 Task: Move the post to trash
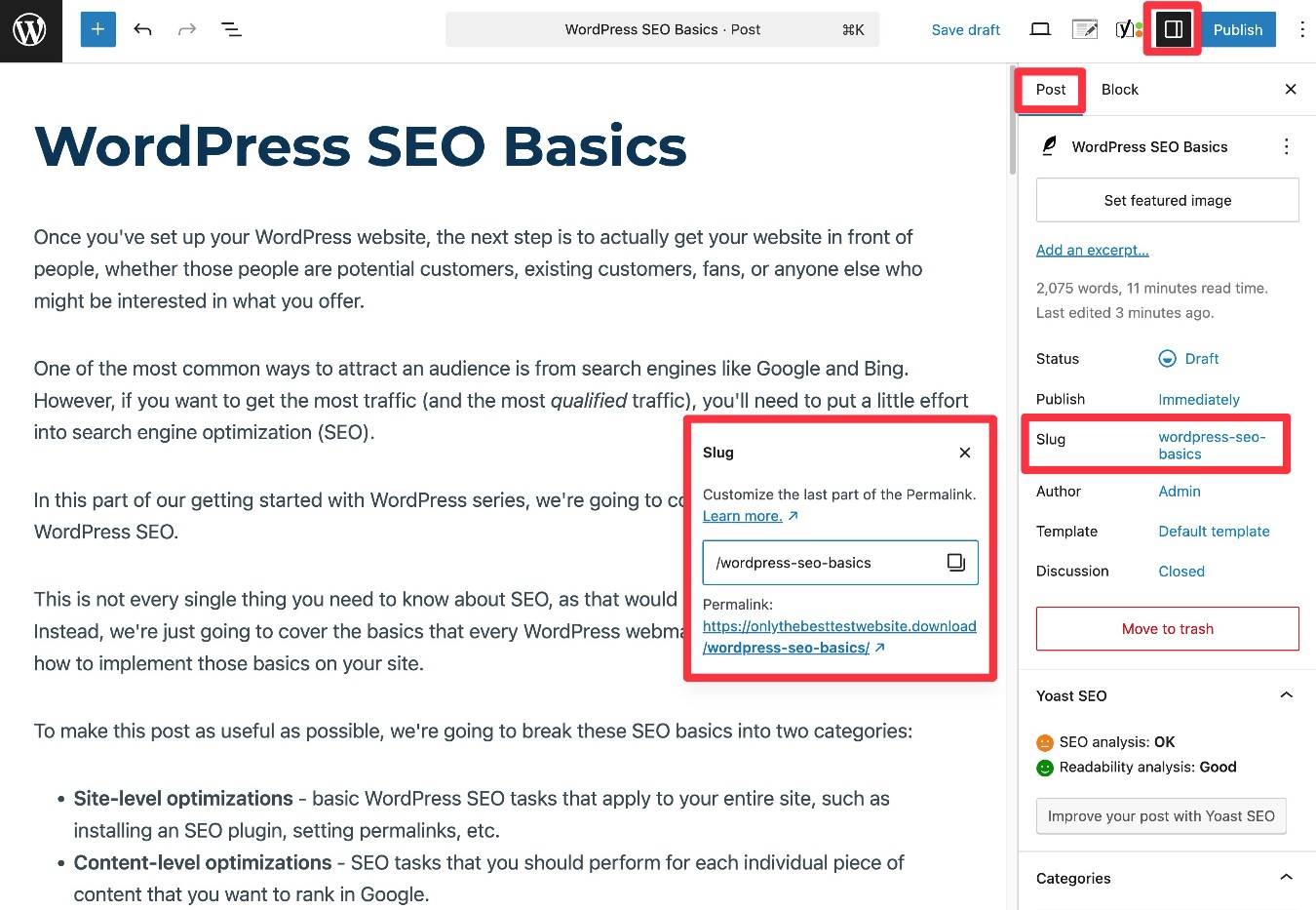[x=1167, y=628]
